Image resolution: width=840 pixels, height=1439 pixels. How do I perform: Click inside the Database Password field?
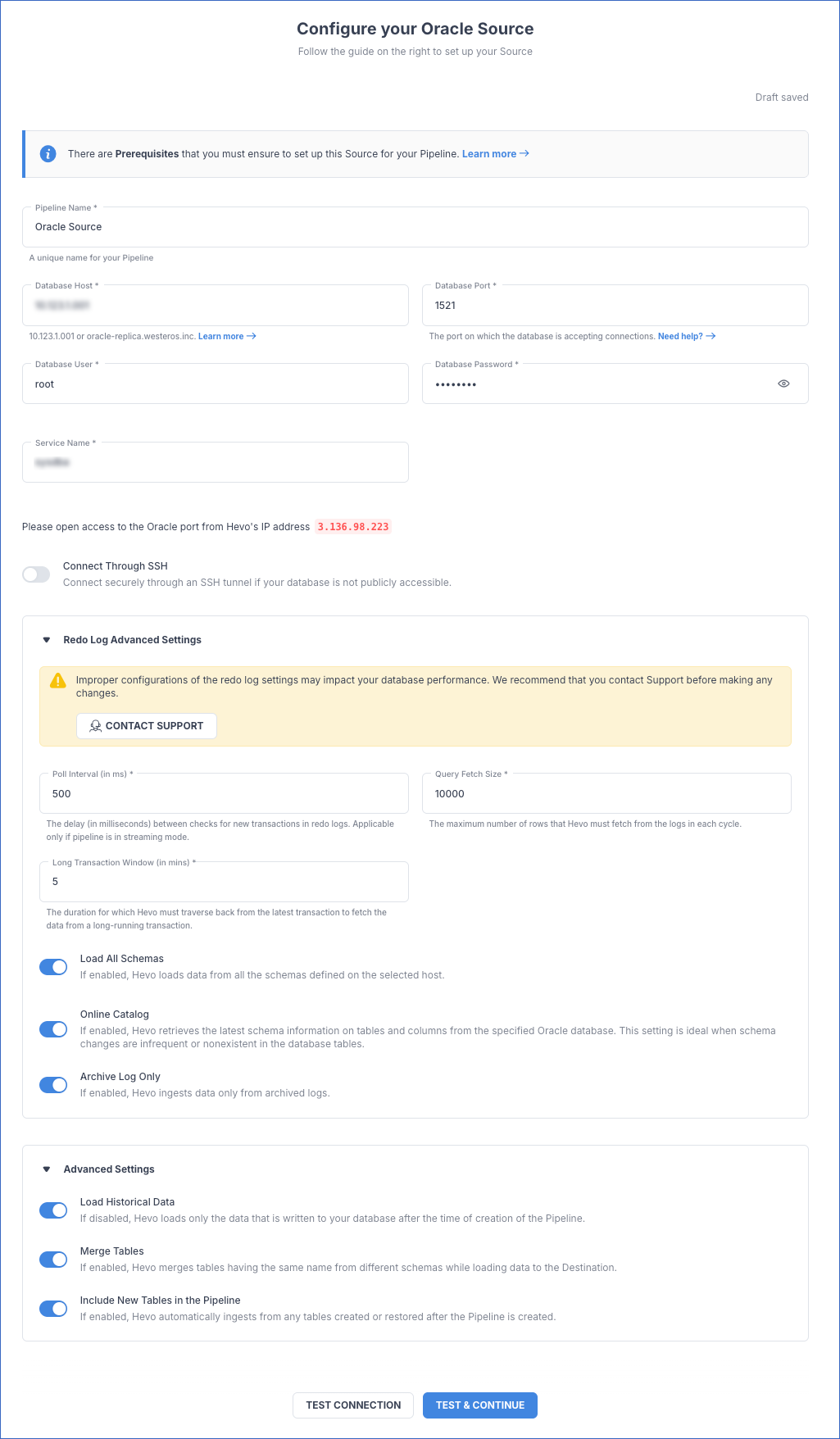(615, 384)
